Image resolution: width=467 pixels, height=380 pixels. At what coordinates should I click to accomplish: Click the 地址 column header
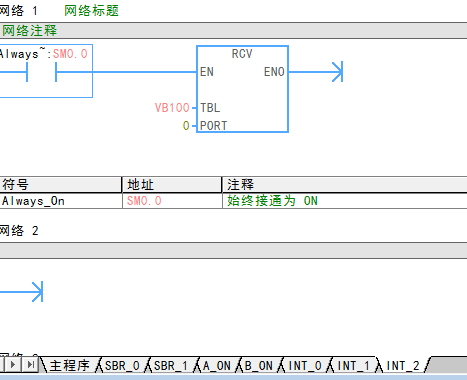click(x=172, y=184)
